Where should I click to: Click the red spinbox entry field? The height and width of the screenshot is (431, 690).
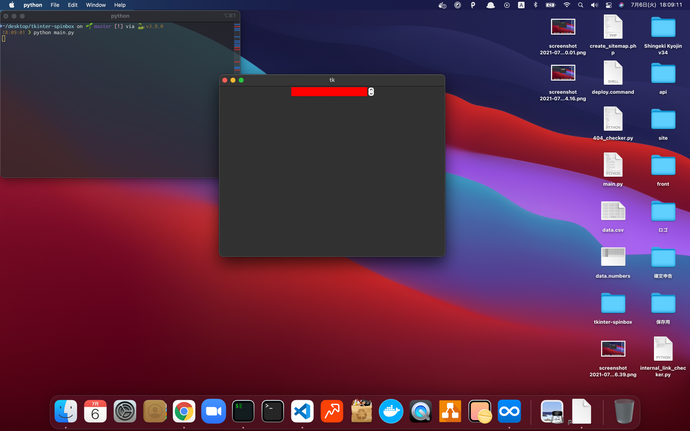(329, 92)
